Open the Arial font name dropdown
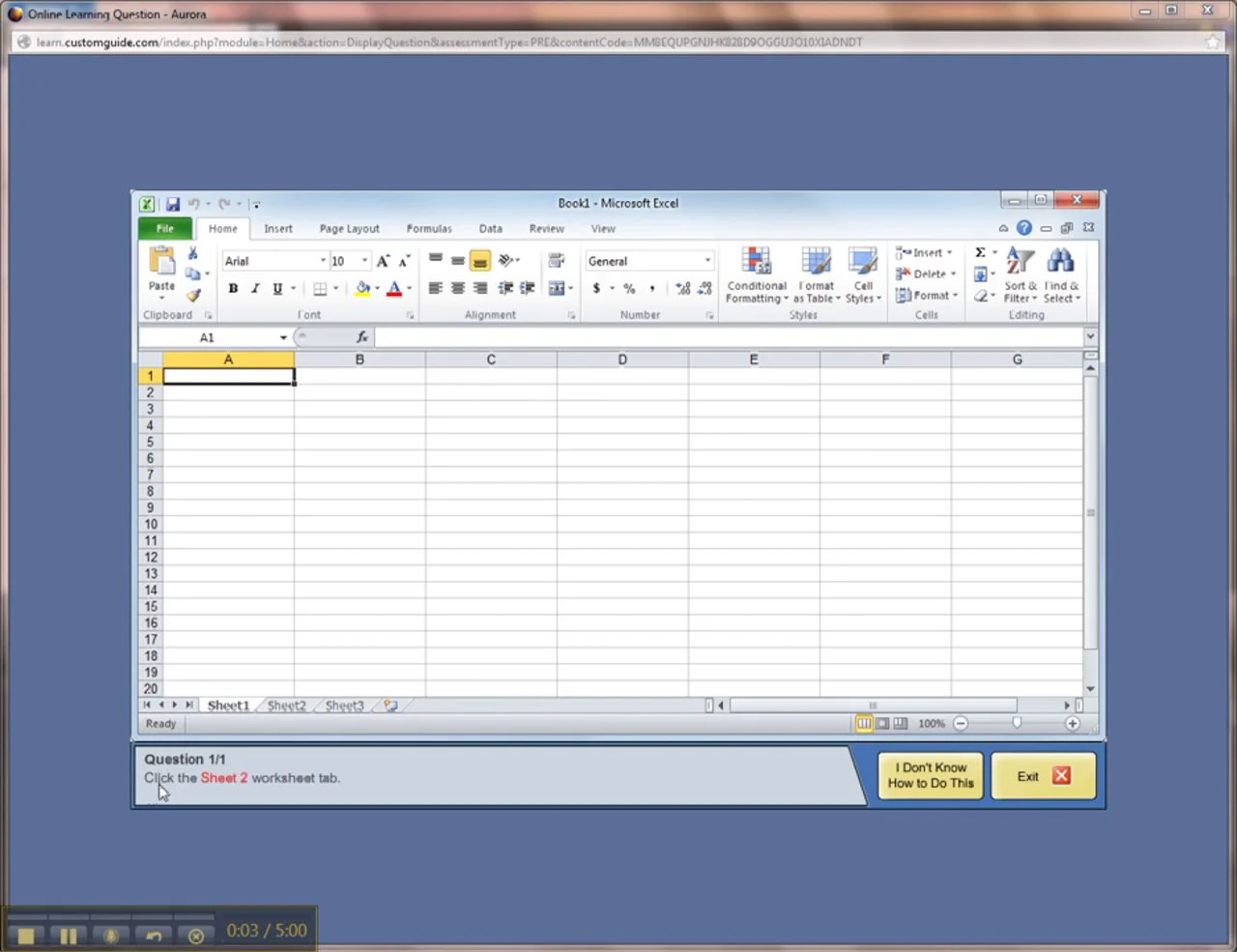1237x952 pixels. 323,261
